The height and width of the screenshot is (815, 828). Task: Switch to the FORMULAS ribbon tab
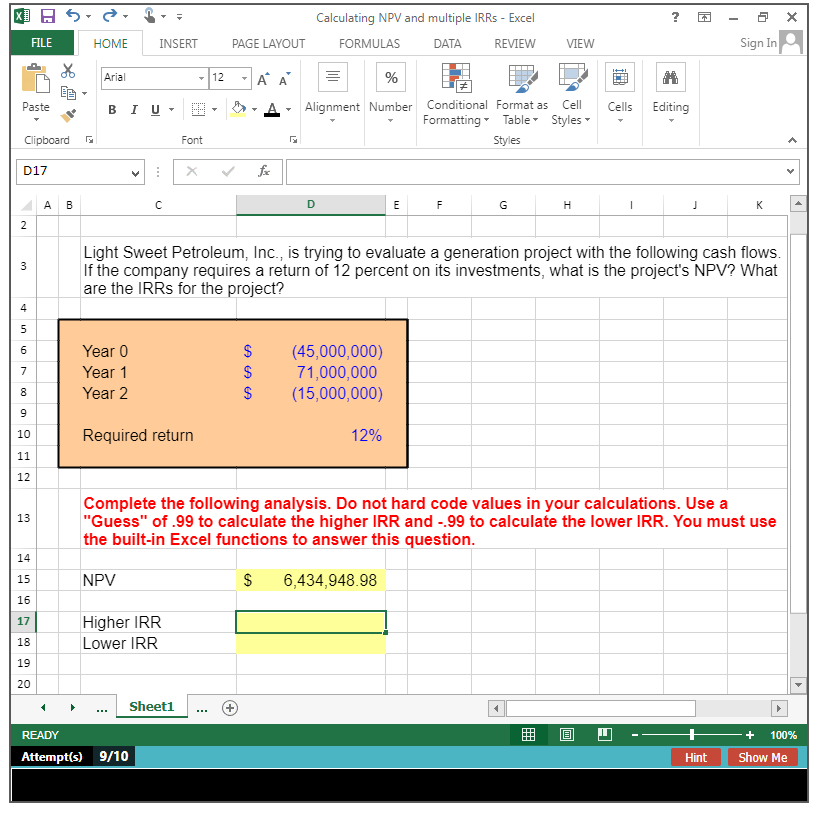coord(369,43)
